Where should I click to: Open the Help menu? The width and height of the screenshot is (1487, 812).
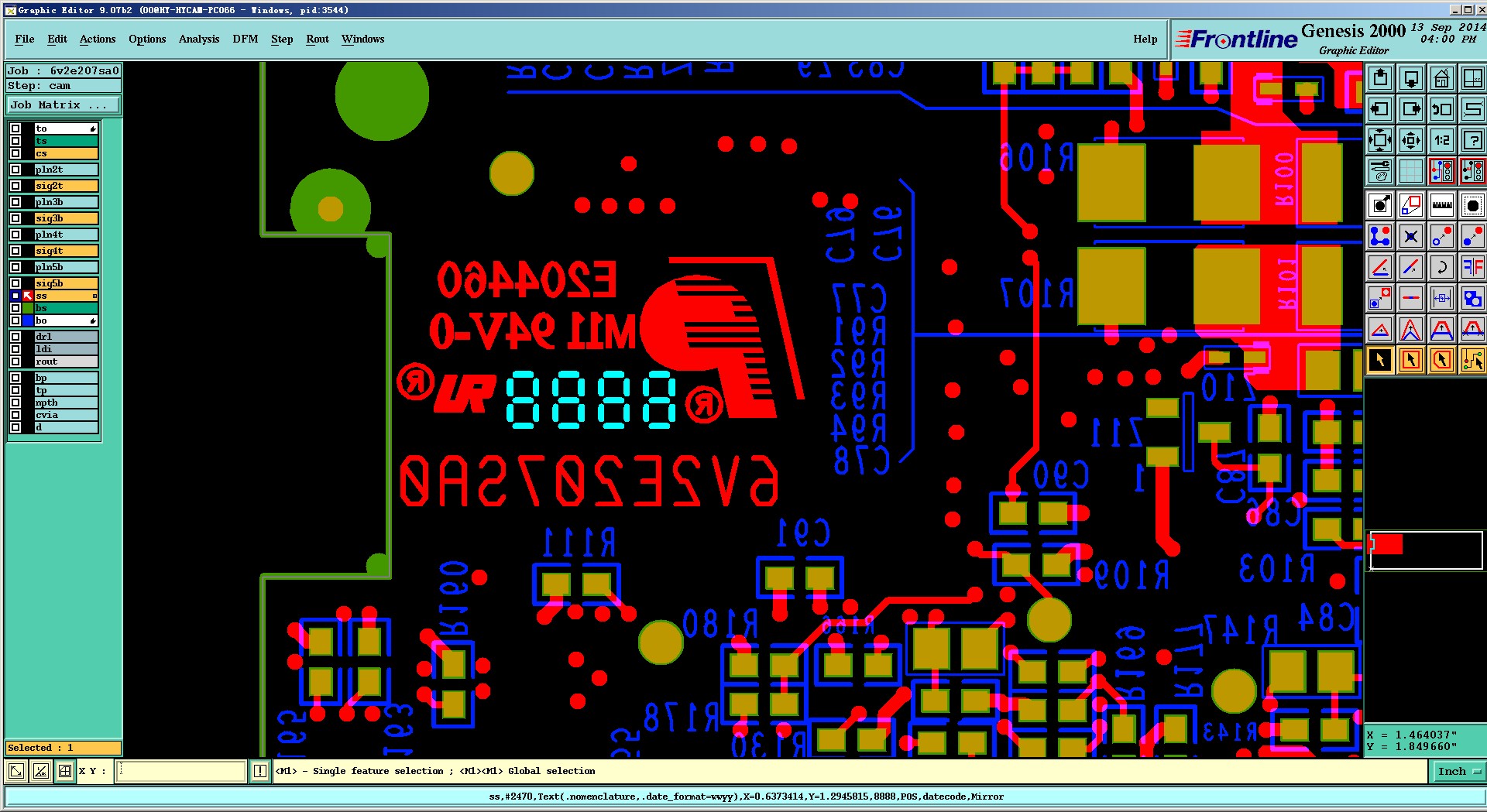[1145, 39]
